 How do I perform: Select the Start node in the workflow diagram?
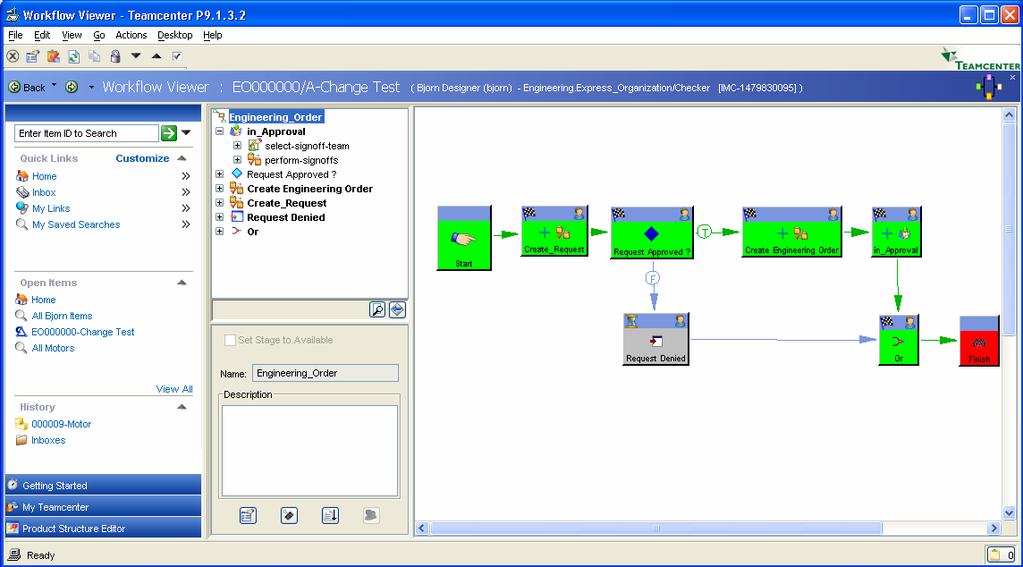(464, 238)
